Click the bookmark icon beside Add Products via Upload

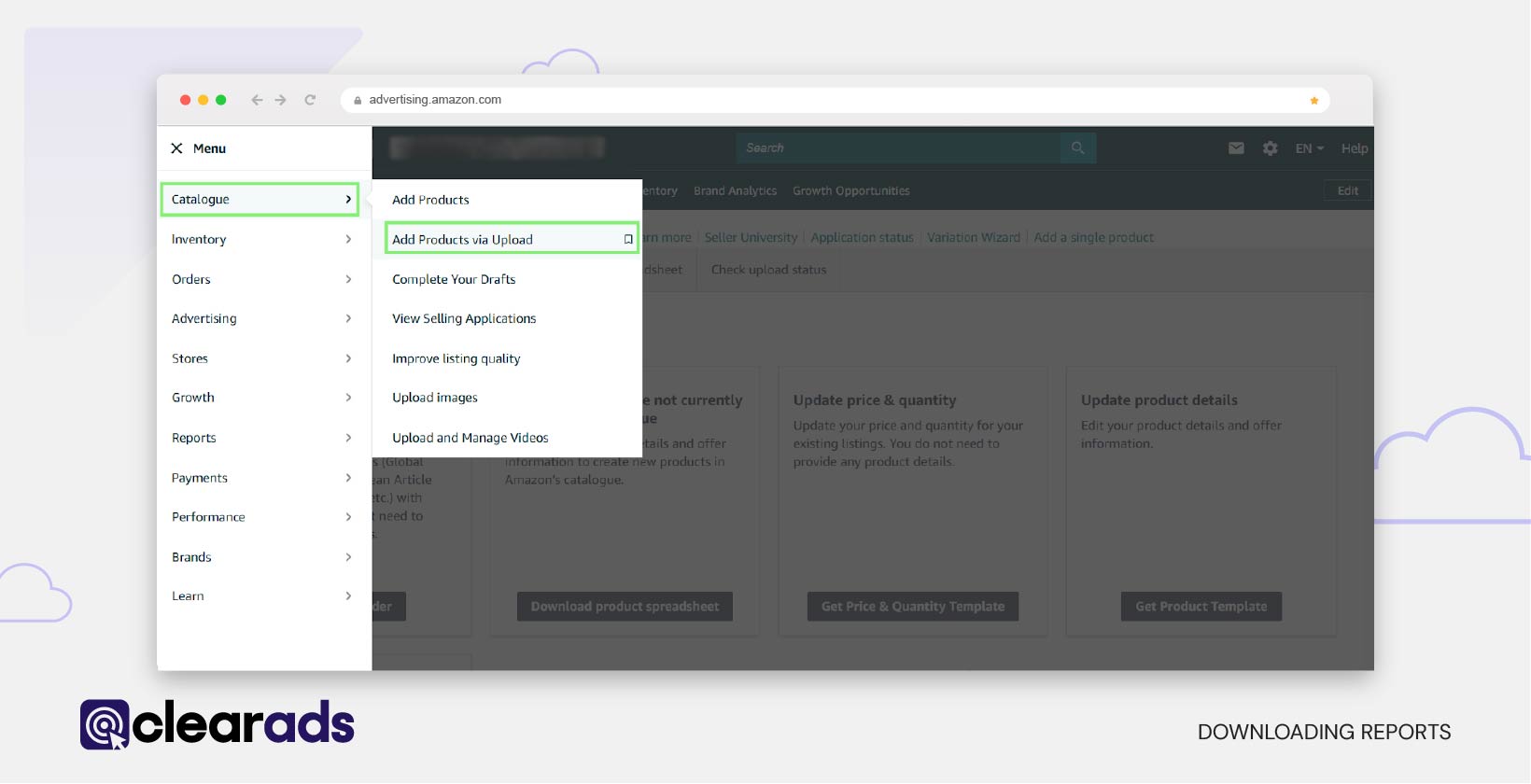tap(628, 240)
